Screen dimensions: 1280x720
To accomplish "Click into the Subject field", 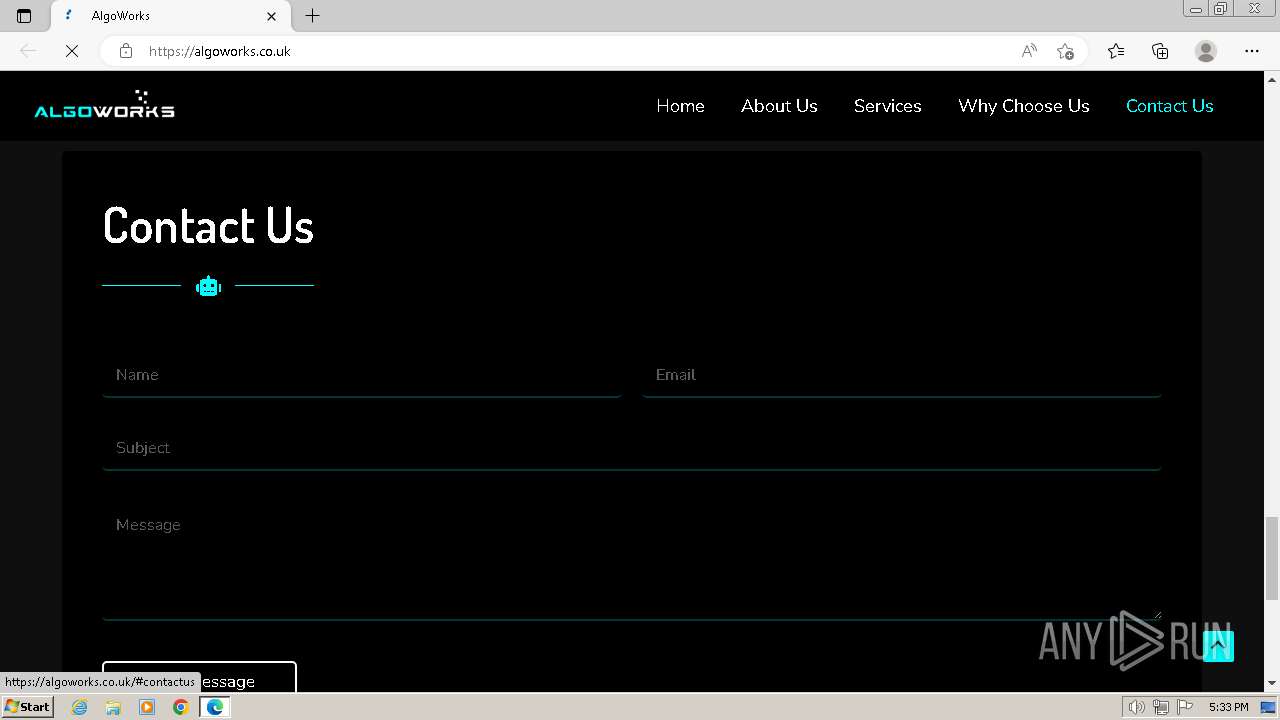I will coord(631,448).
